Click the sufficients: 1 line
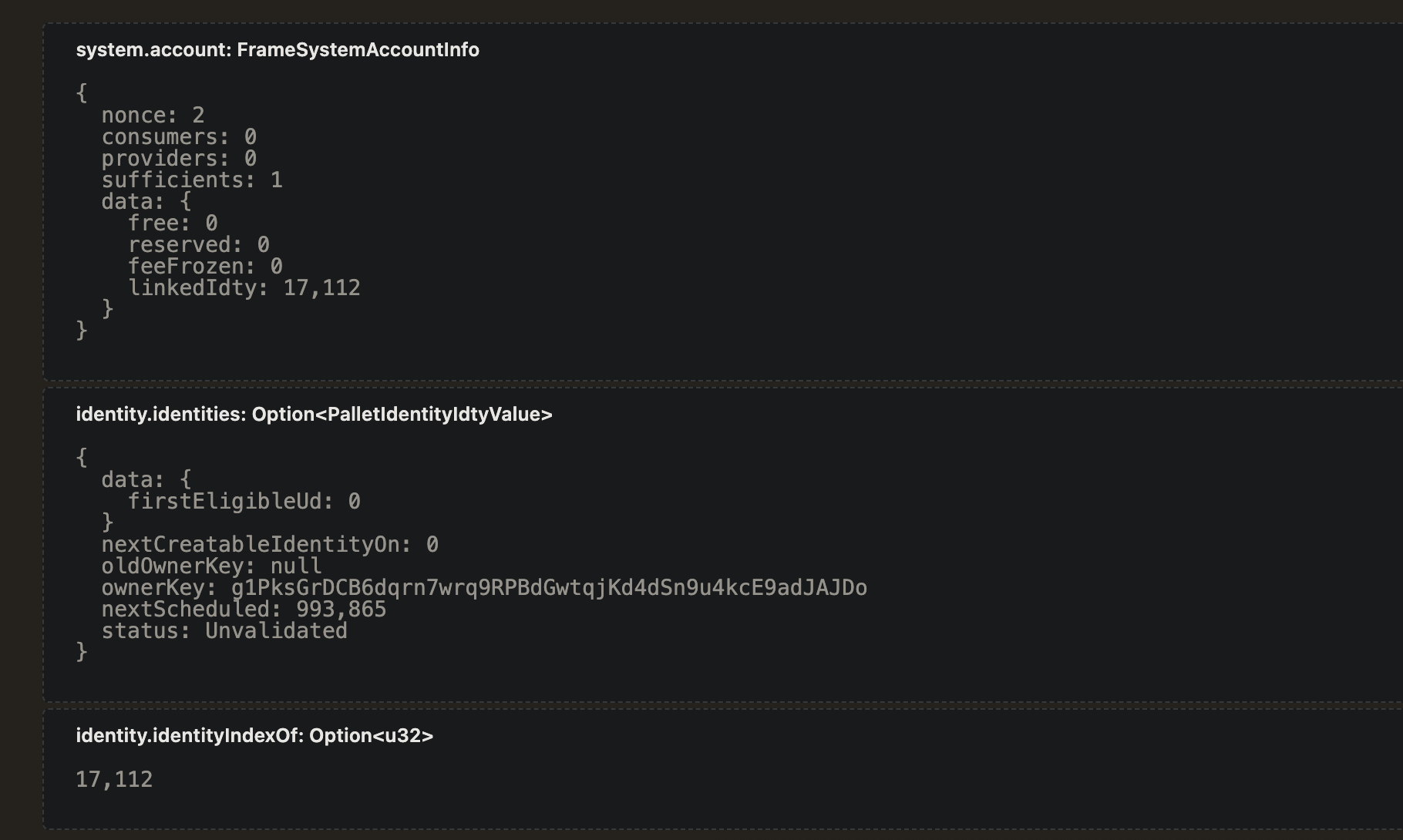 (192, 180)
